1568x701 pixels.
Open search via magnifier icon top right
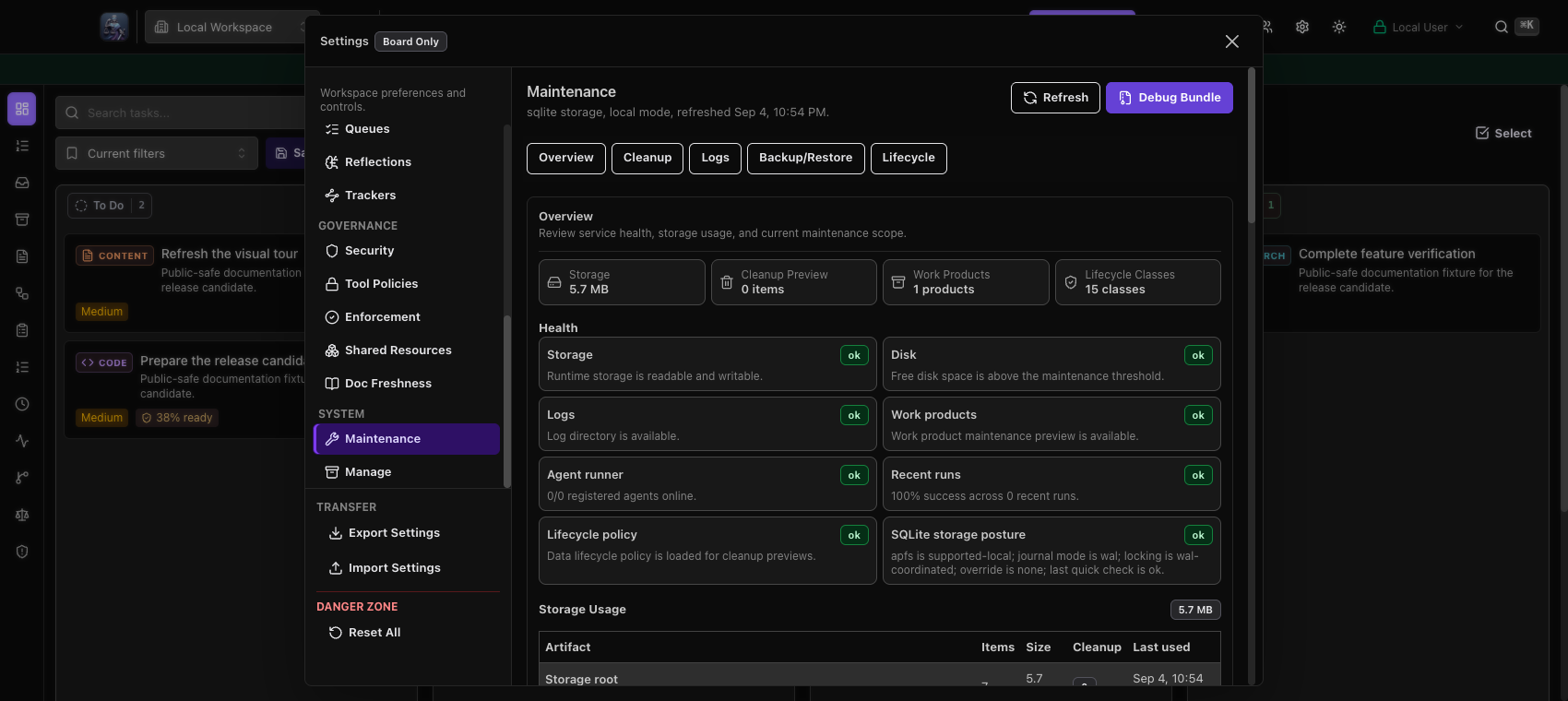[x=1502, y=27]
